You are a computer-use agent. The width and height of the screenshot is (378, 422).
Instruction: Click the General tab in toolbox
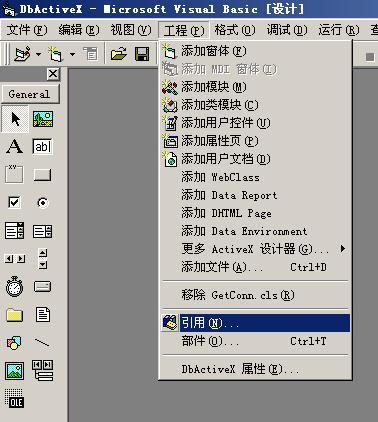coord(30,94)
